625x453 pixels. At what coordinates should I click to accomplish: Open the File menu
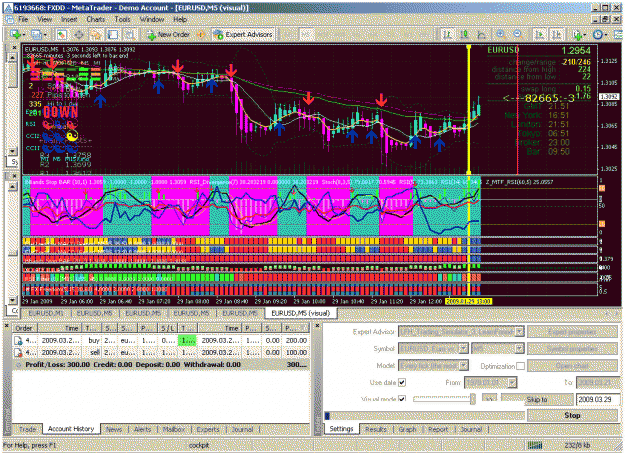click(x=23, y=19)
